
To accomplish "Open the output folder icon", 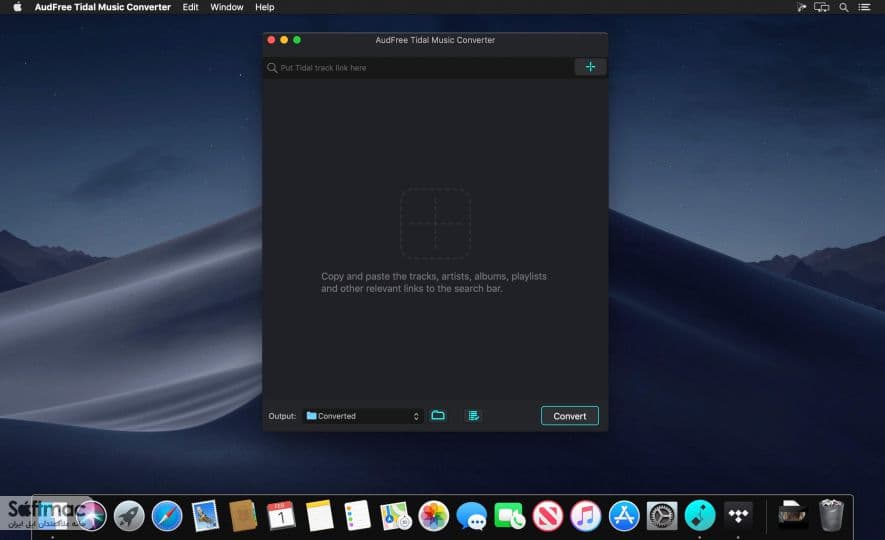I will (x=438, y=415).
